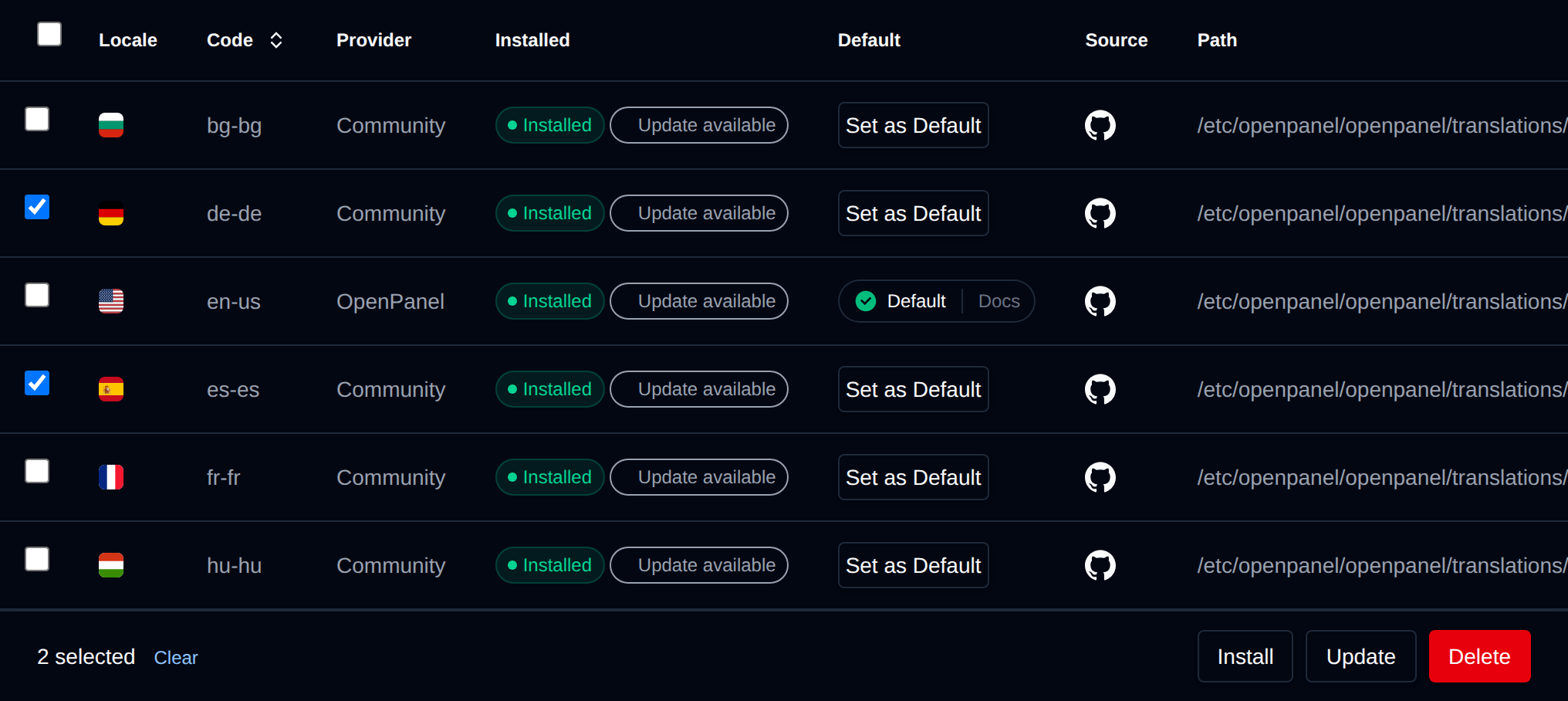Check the hu-hu row checkbox
Screen dimensions: 1568x701
[37, 559]
